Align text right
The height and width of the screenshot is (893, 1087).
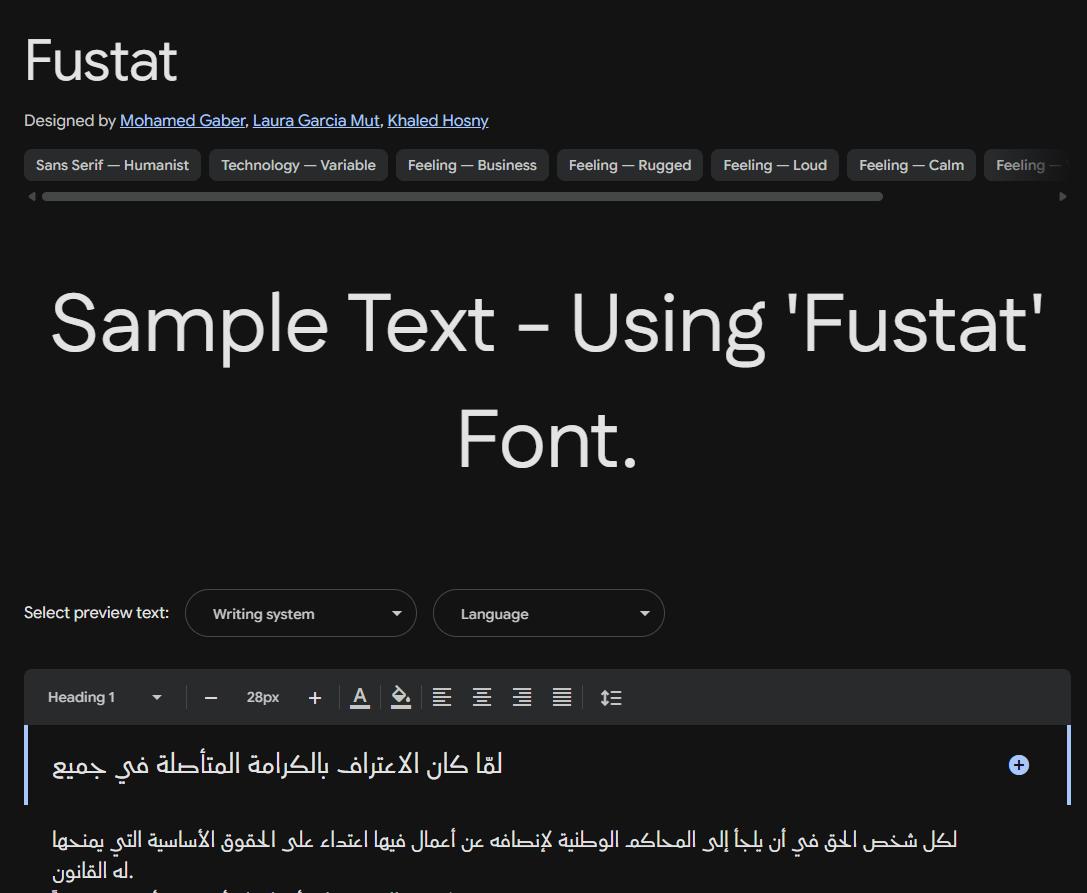[522, 697]
